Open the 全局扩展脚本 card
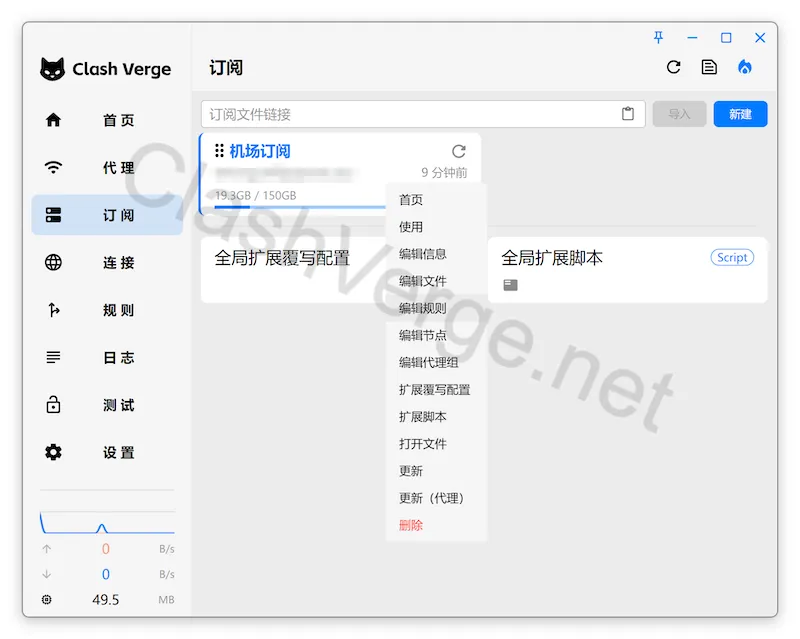The image size is (800, 639). (628, 269)
